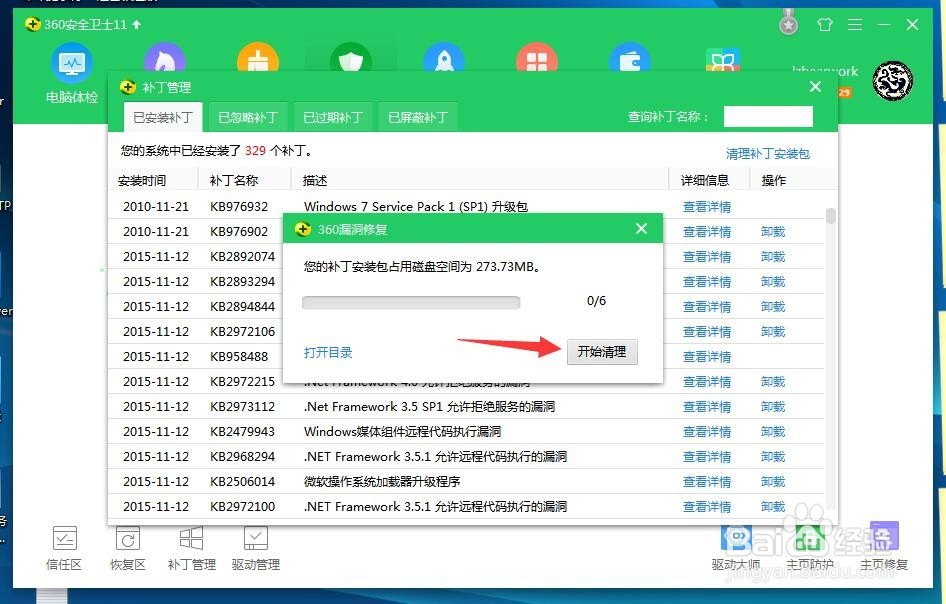
Task: Open the purple horse Trojan scan icon
Action: tap(165, 59)
